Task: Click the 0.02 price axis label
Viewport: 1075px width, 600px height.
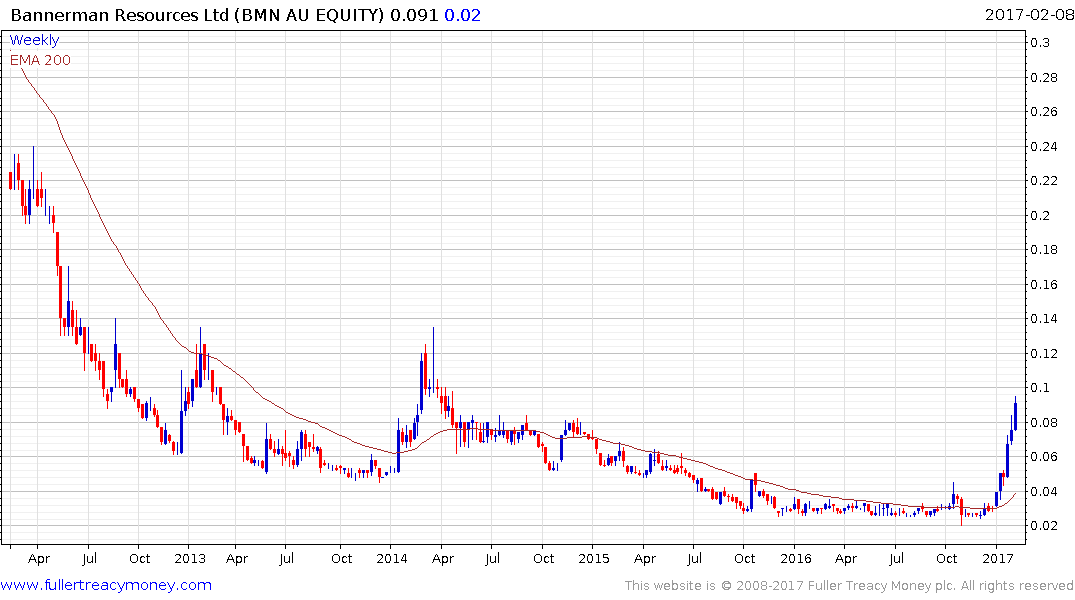Action: [x=1044, y=526]
